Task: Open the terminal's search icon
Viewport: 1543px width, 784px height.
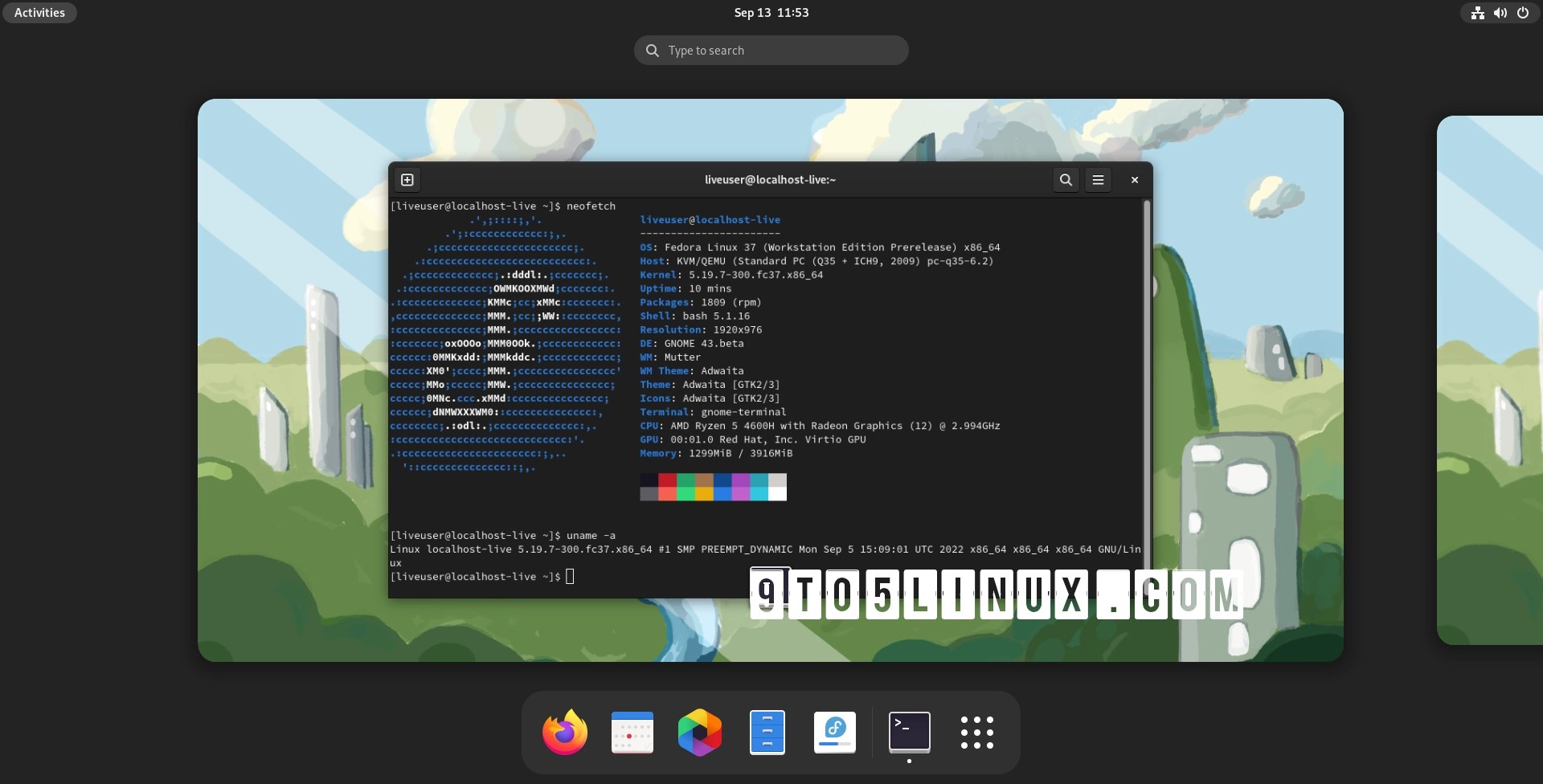Action: [x=1065, y=180]
